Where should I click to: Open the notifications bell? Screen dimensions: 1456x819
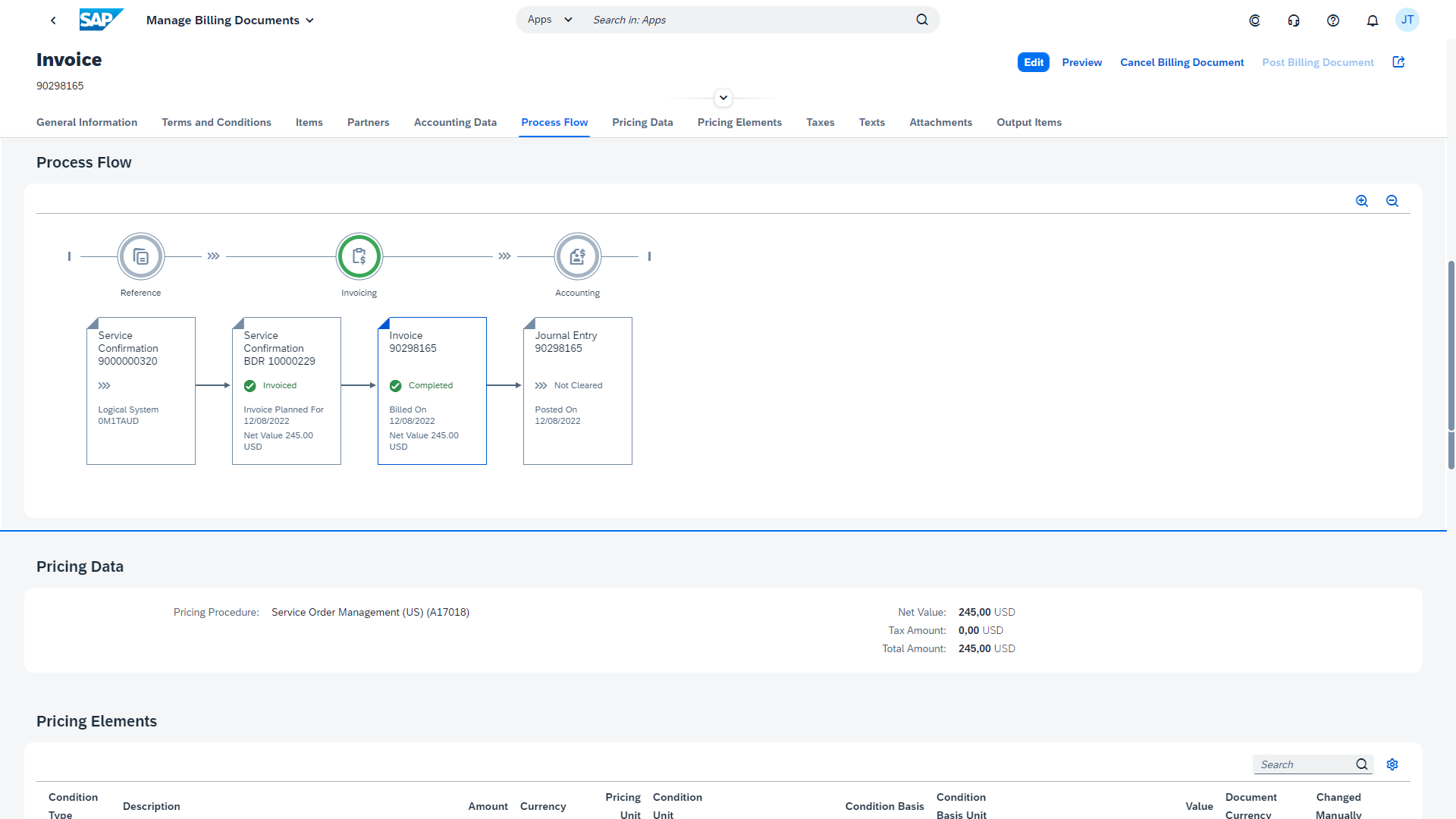coord(1373,20)
